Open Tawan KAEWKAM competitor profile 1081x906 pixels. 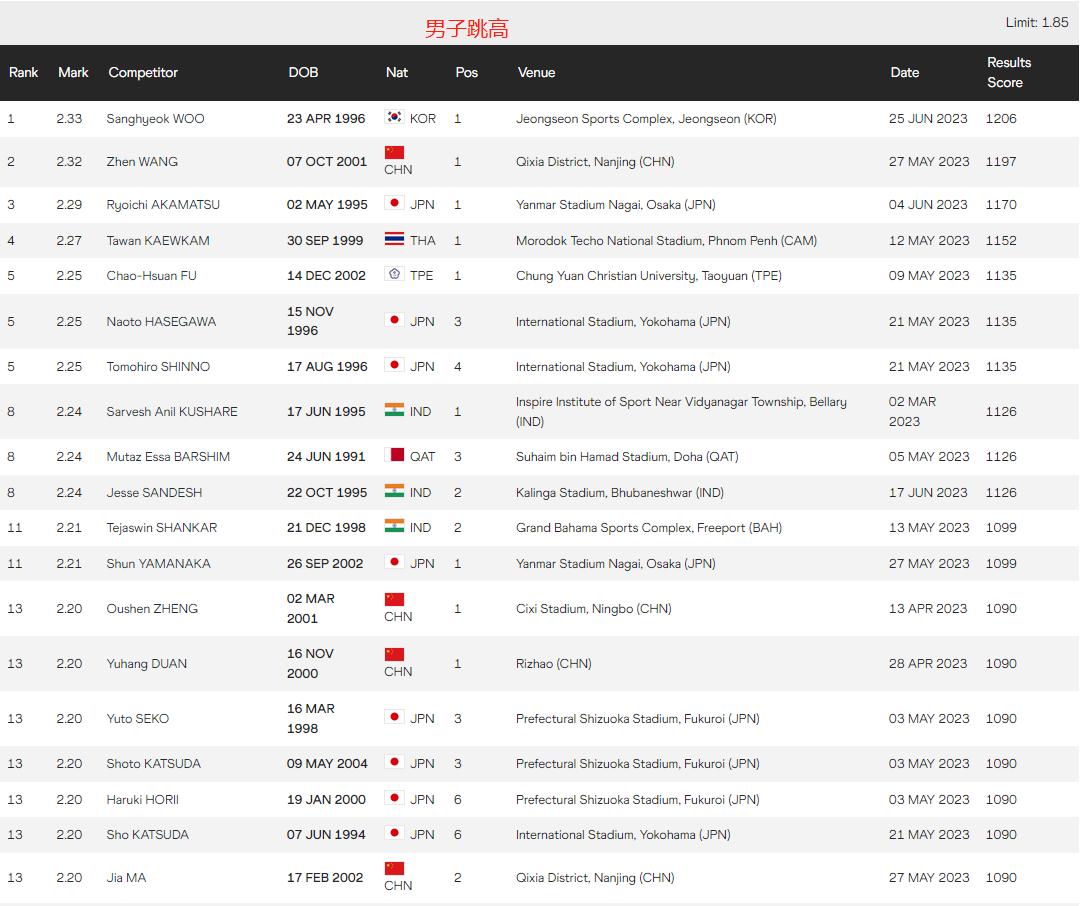158,241
